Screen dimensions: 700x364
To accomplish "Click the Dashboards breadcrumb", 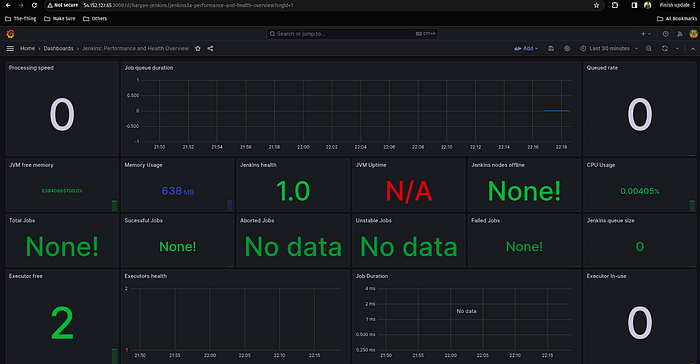I will [x=58, y=48].
